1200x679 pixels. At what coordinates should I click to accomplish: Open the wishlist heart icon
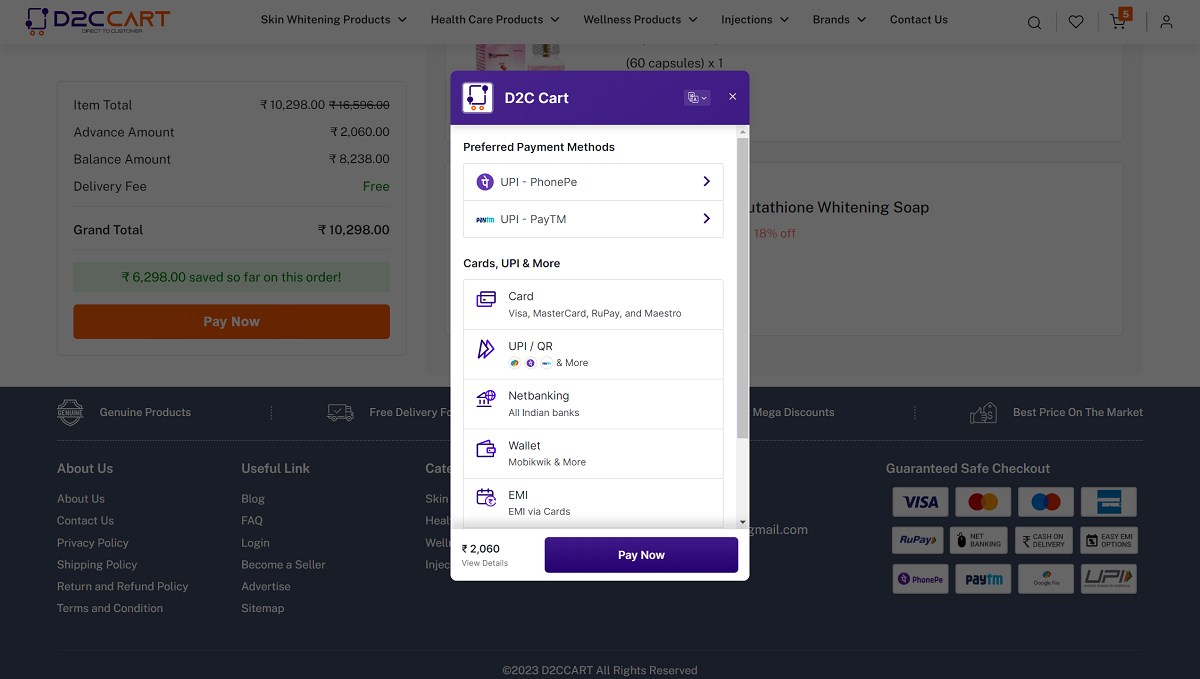point(1076,22)
